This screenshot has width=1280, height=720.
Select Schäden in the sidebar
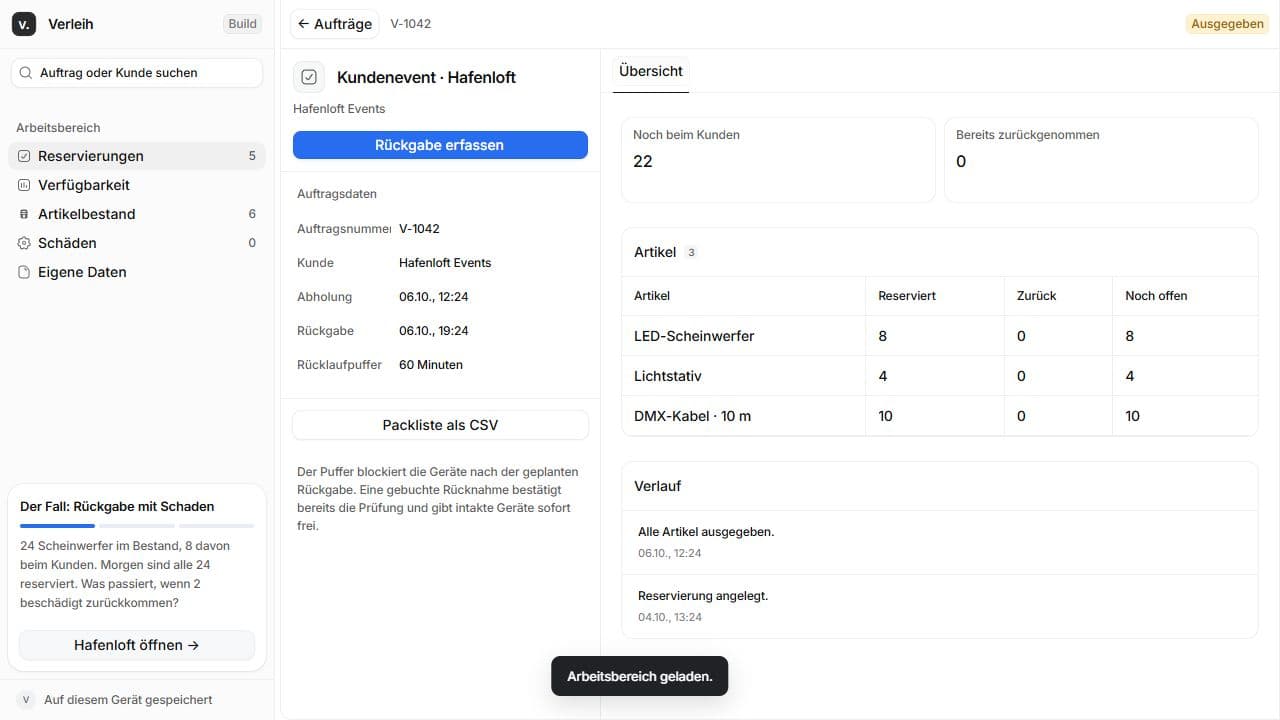137,243
